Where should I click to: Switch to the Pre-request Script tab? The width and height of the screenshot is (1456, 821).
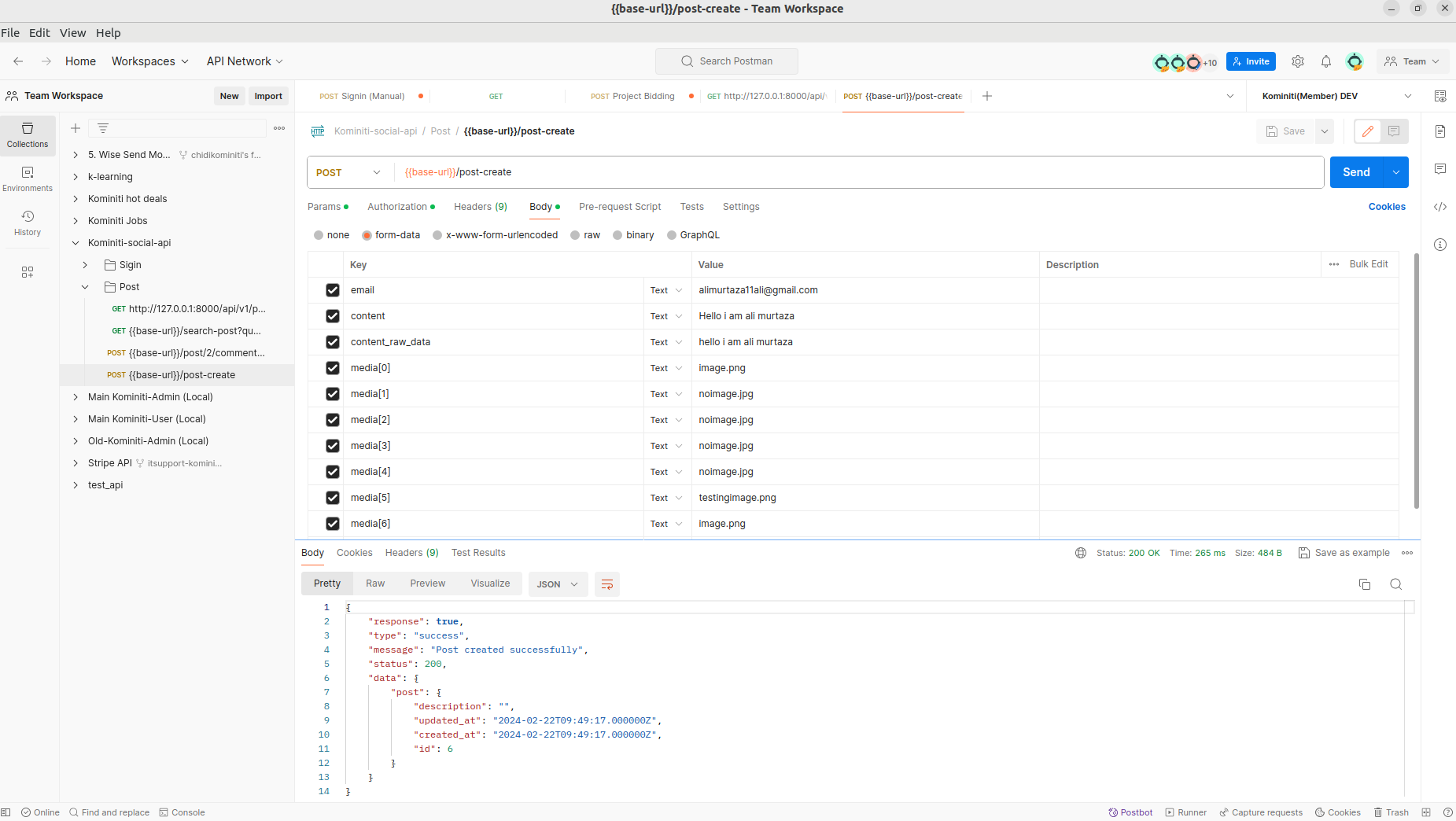[620, 207]
